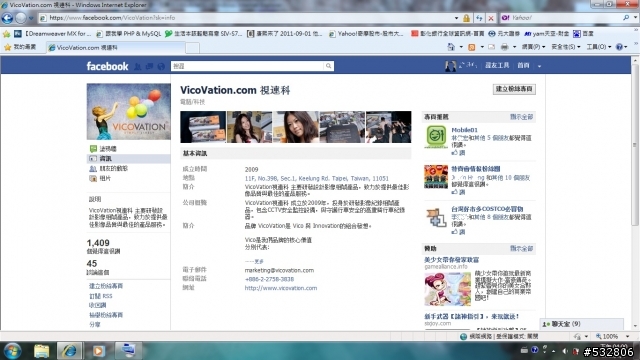Open Facebook friend requests icon
640x360 pixels.
pos(138,66)
